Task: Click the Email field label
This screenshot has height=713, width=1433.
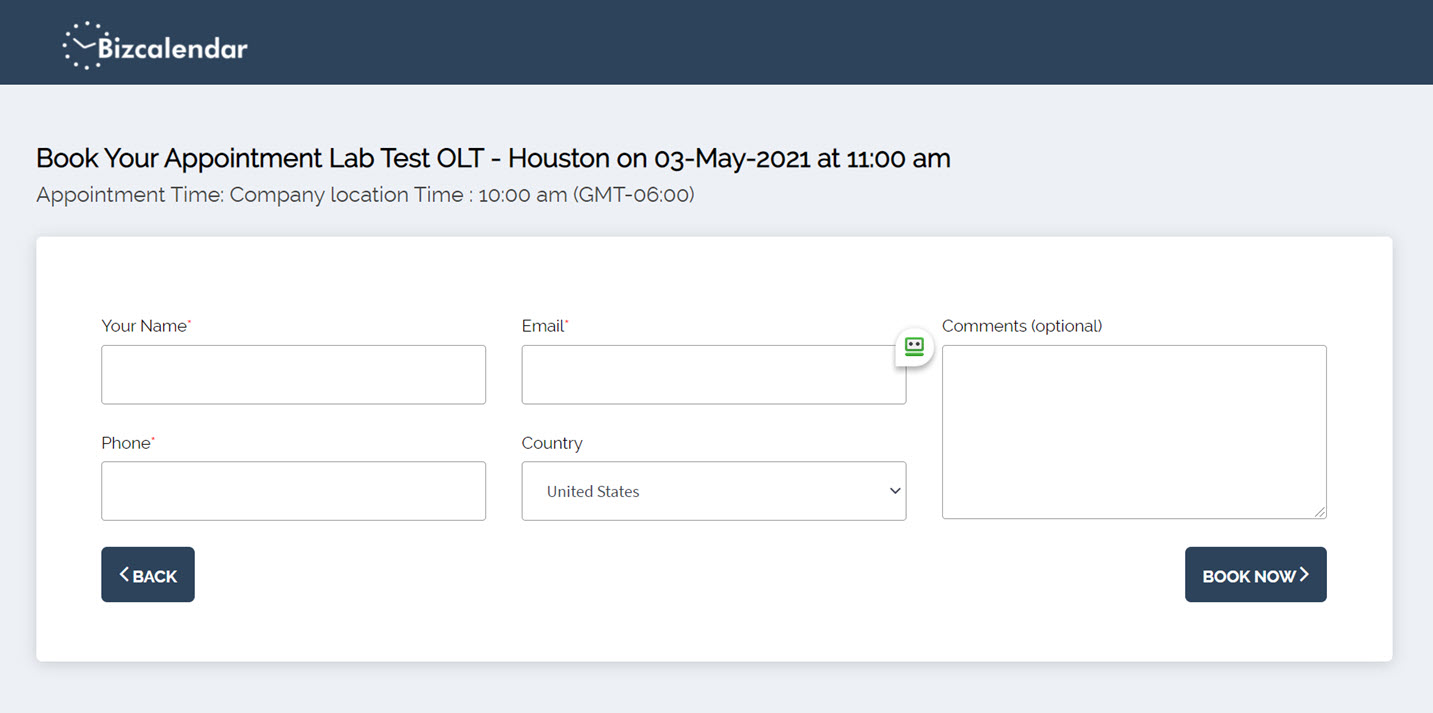Action: click(x=543, y=326)
